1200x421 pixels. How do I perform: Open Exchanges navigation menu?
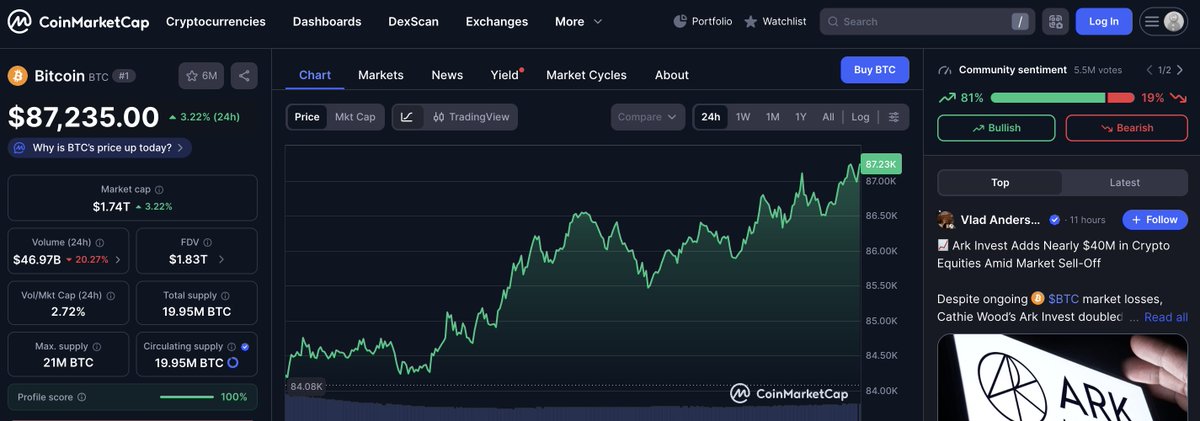(497, 21)
